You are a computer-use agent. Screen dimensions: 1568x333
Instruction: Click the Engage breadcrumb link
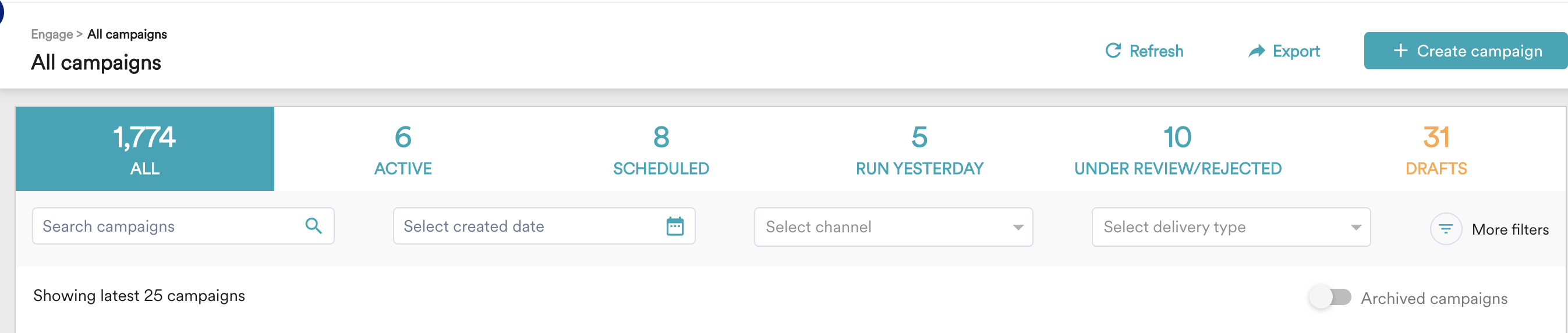[x=52, y=34]
